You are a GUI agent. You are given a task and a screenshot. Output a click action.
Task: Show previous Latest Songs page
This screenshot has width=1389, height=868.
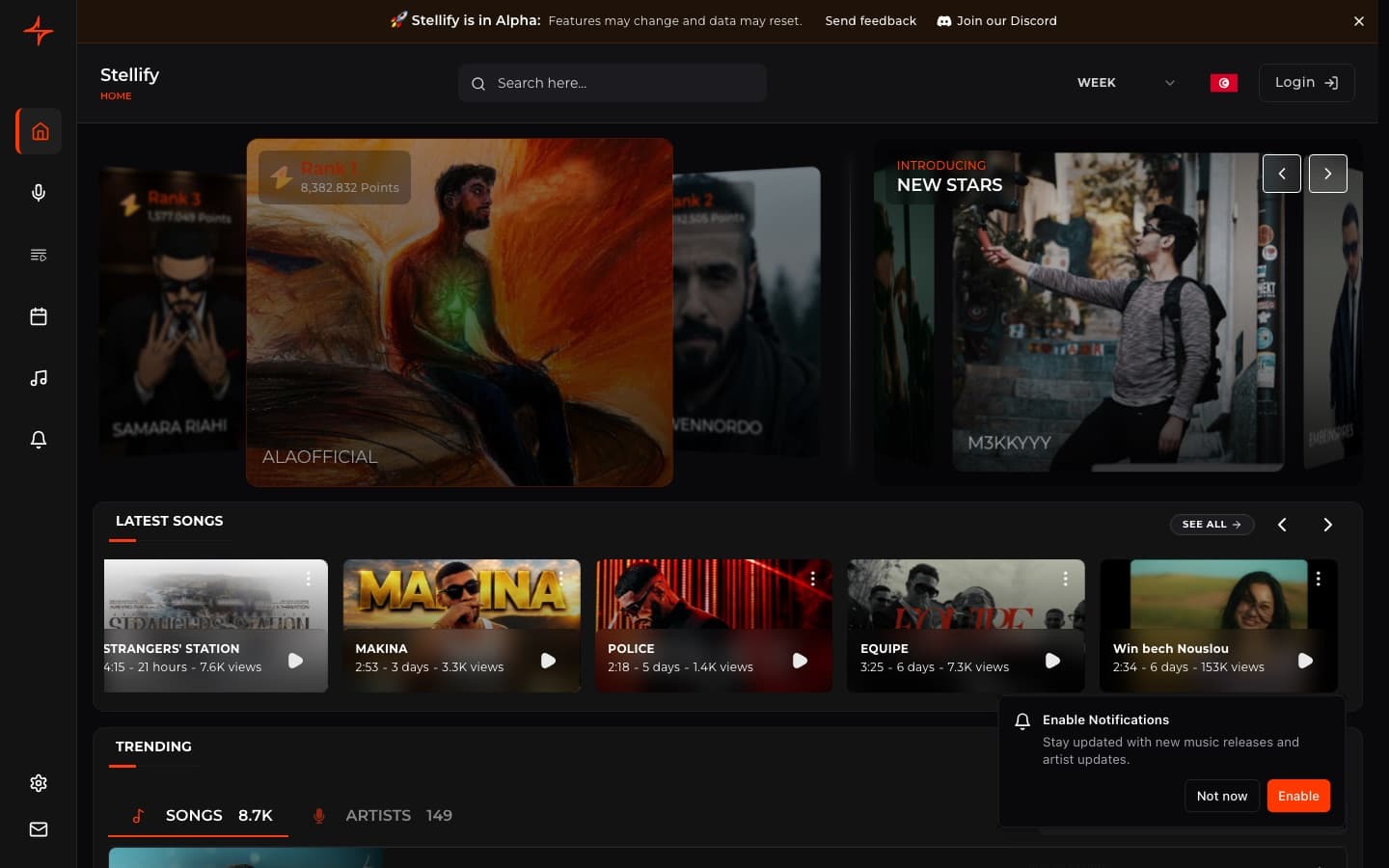(1282, 525)
